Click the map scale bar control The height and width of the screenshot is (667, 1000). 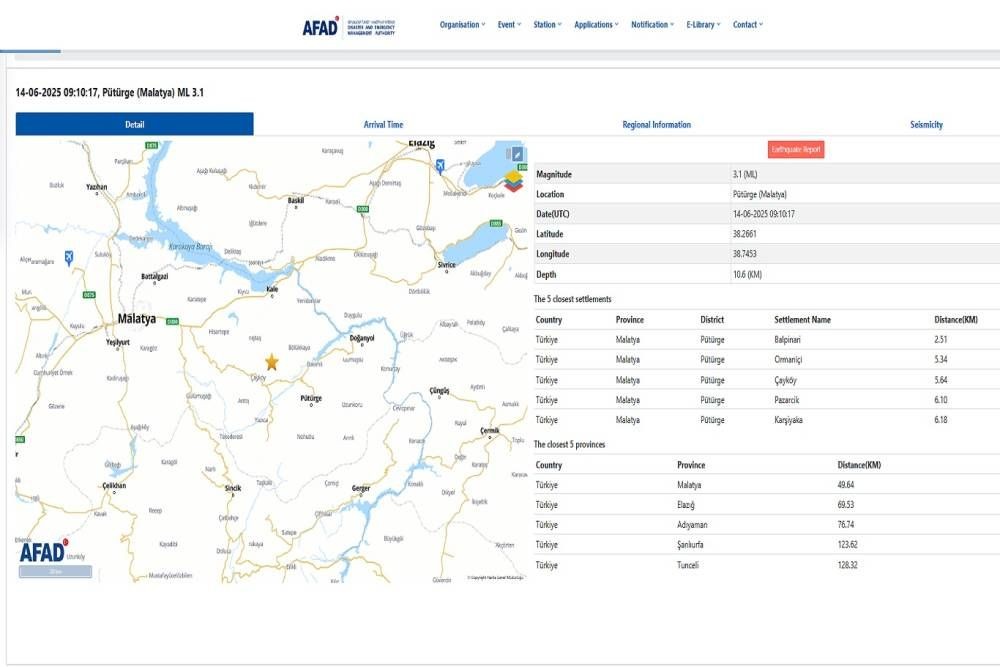pos(56,569)
